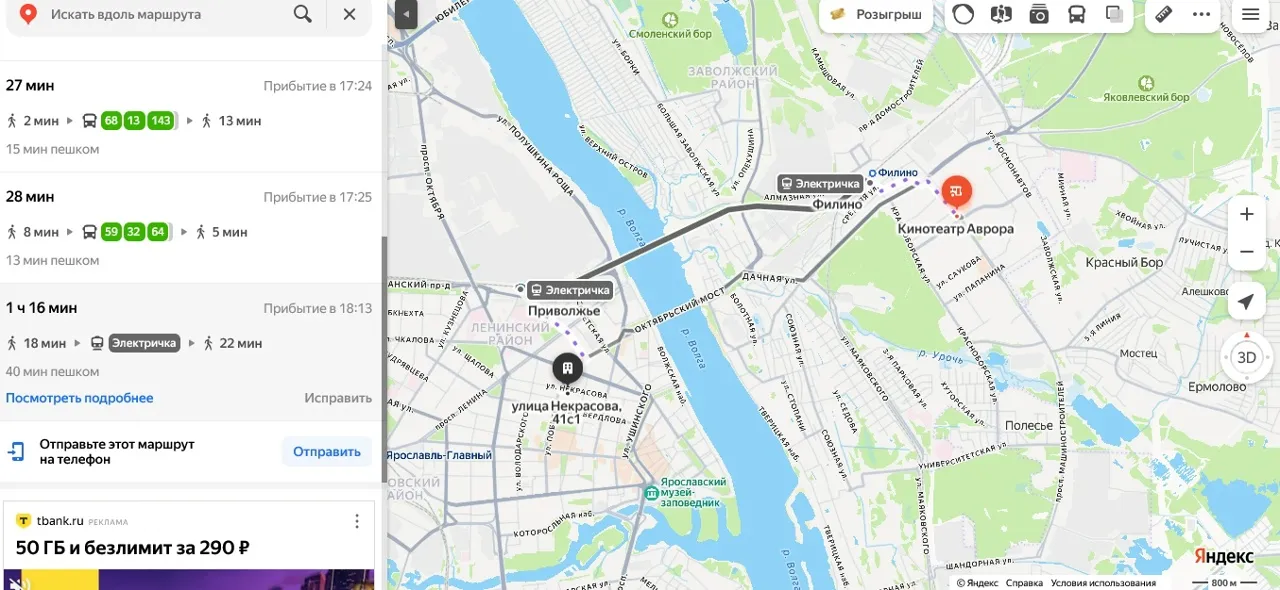Viewport: 1280px width, 590px height.
Task: Open more tools three-dots menu
Action: pyautogui.click(x=1201, y=14)
